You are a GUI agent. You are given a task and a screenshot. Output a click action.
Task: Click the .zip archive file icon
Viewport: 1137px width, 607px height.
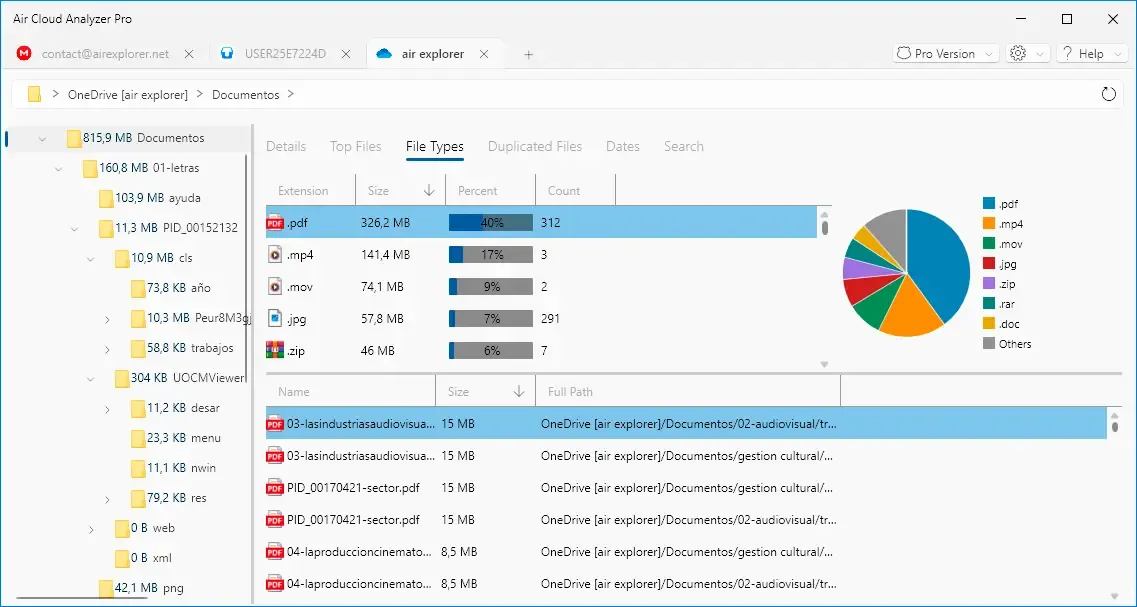click(275, 350)
